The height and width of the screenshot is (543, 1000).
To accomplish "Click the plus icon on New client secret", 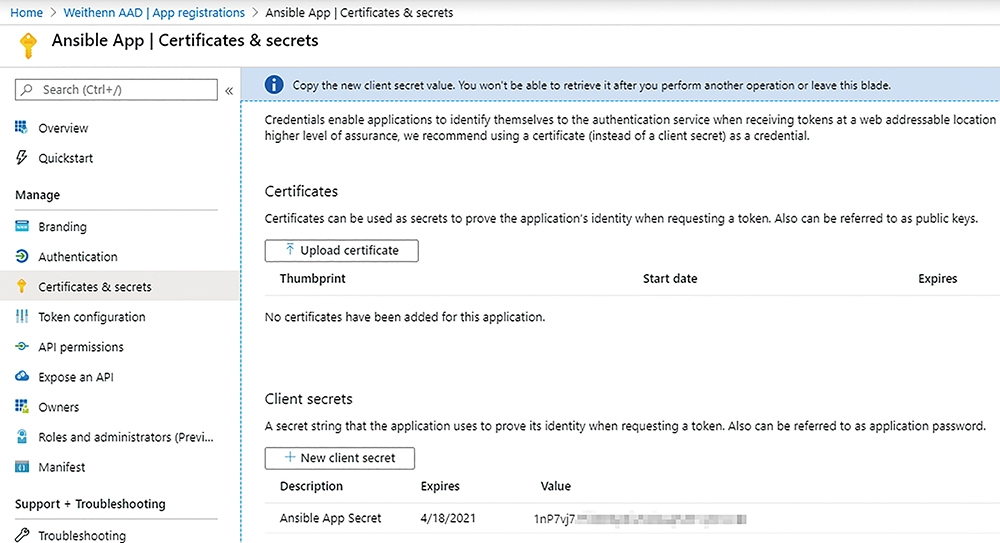I will tap(290, 457).
